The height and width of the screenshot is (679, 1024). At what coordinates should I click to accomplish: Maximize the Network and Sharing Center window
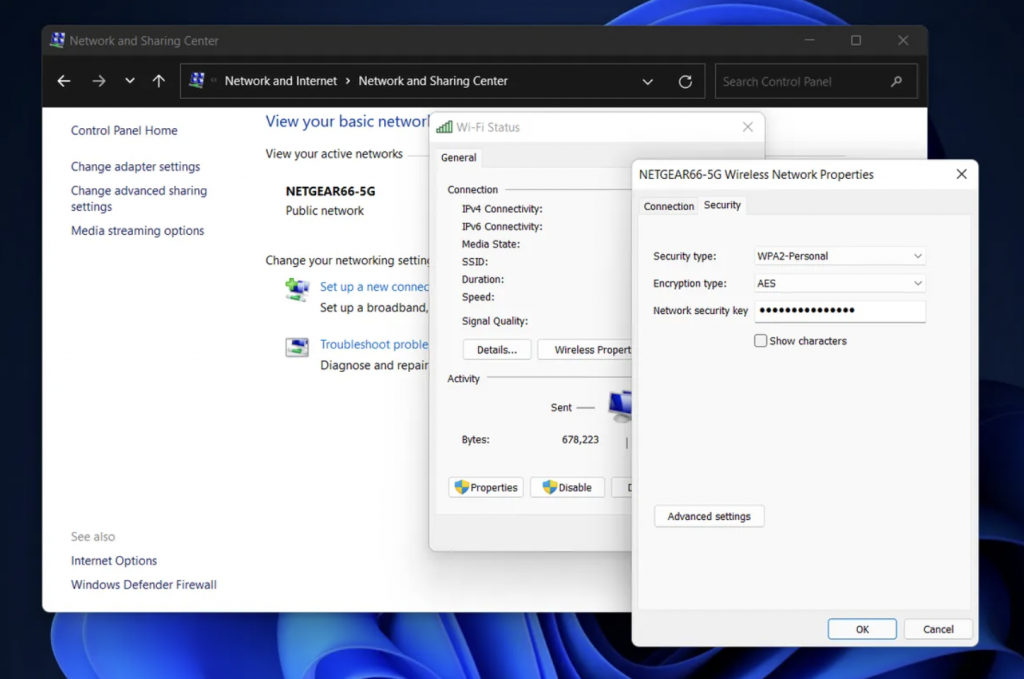click(x=856, y=40)
